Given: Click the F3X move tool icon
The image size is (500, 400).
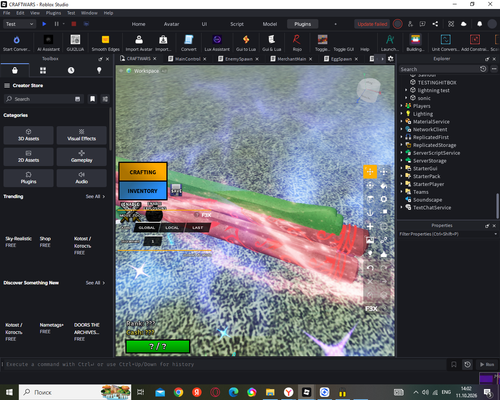Looking at the screenshot, I should tap(370, 172).
